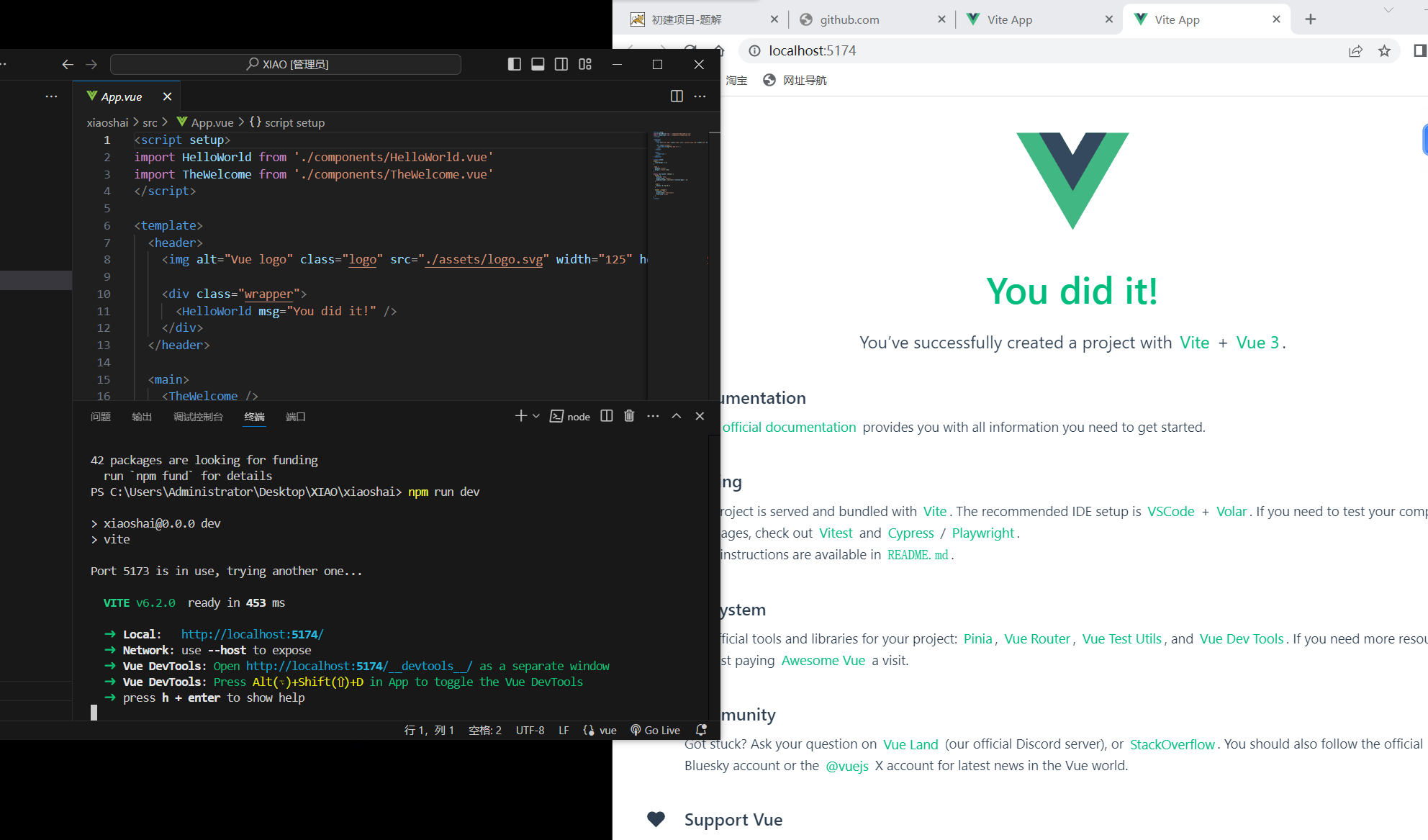Viewport: 1428px width, 840px height.
Task: Share this page via share icon
Action: click(x=1355, y=50)
